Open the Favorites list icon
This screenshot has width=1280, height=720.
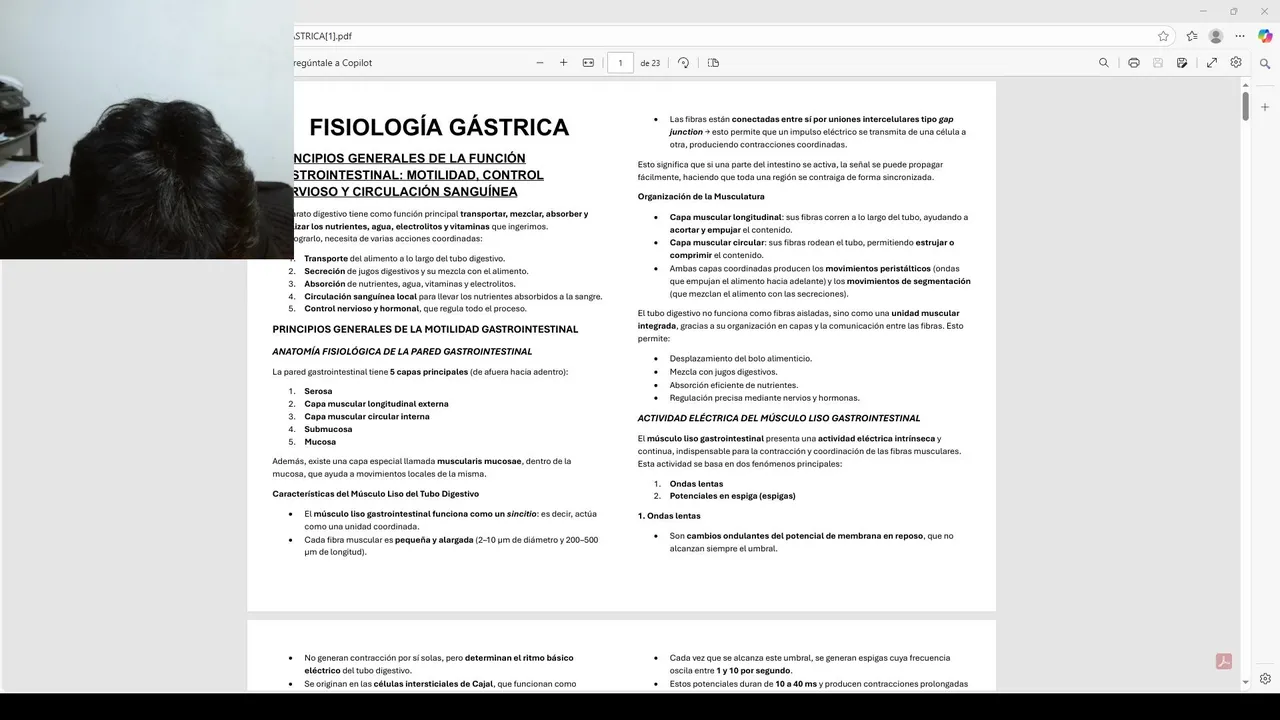coord(1192,36)
